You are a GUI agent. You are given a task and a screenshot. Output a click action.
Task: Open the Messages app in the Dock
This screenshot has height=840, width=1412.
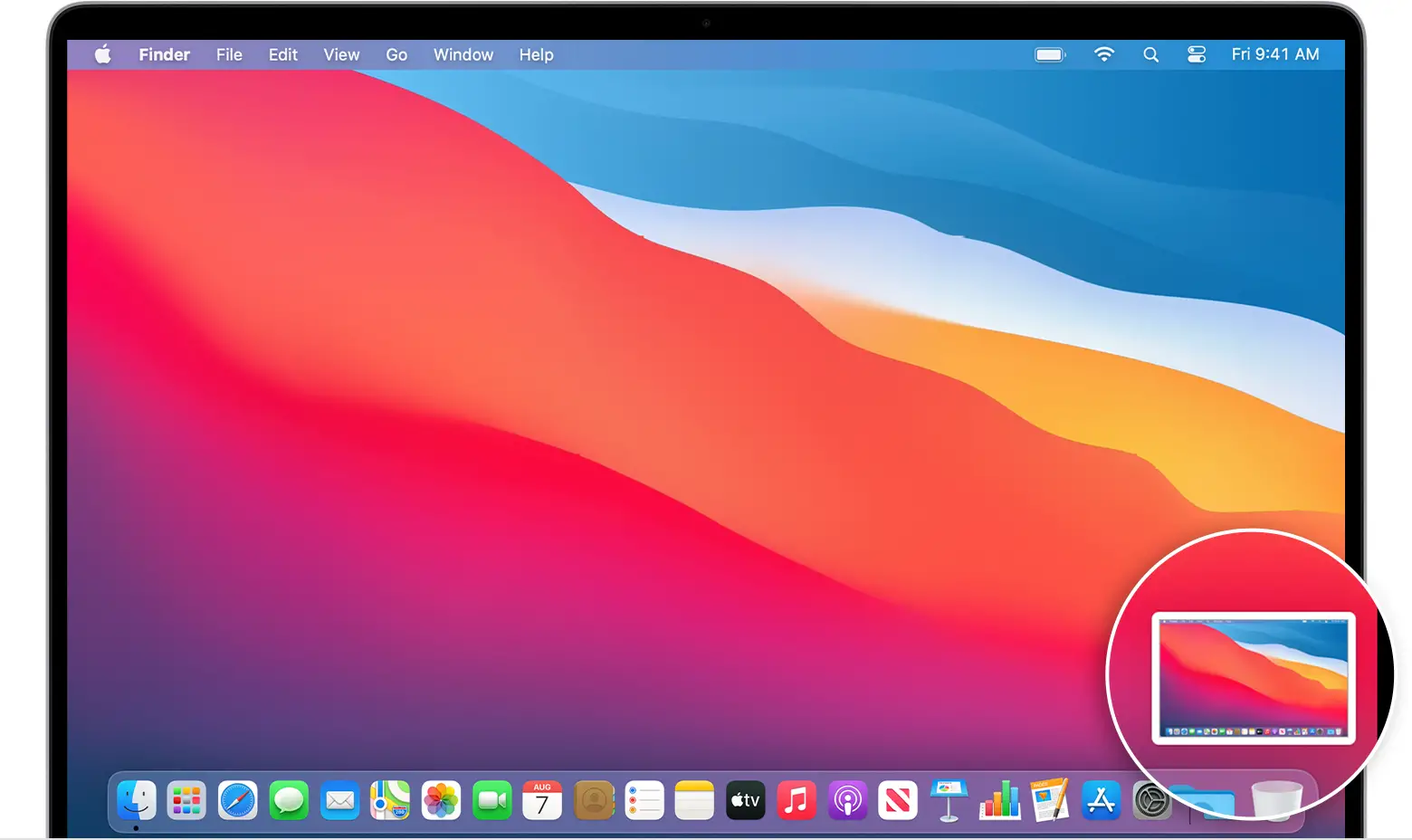click(289, 800)
